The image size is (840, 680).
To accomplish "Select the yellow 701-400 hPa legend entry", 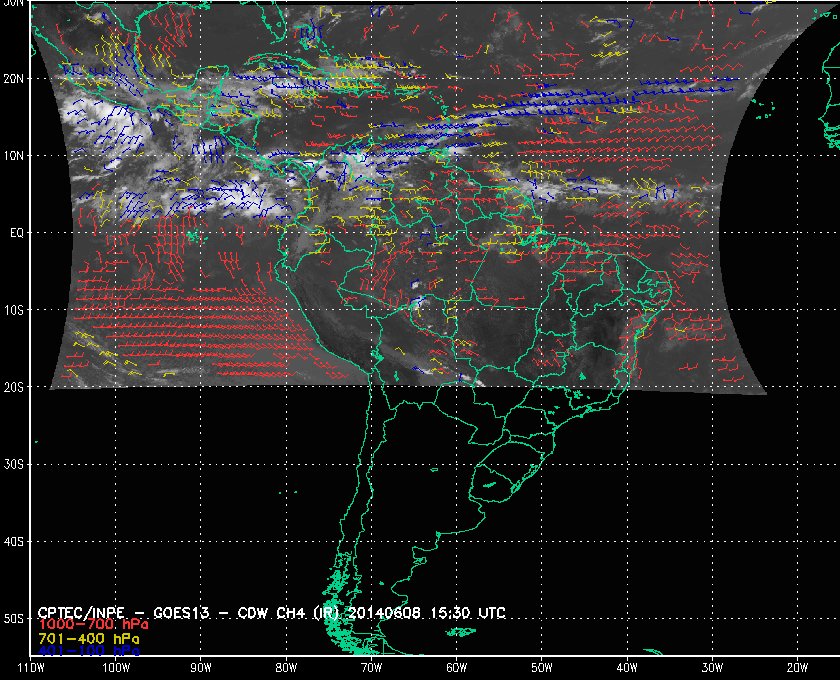I will click(x=89, y=639).
